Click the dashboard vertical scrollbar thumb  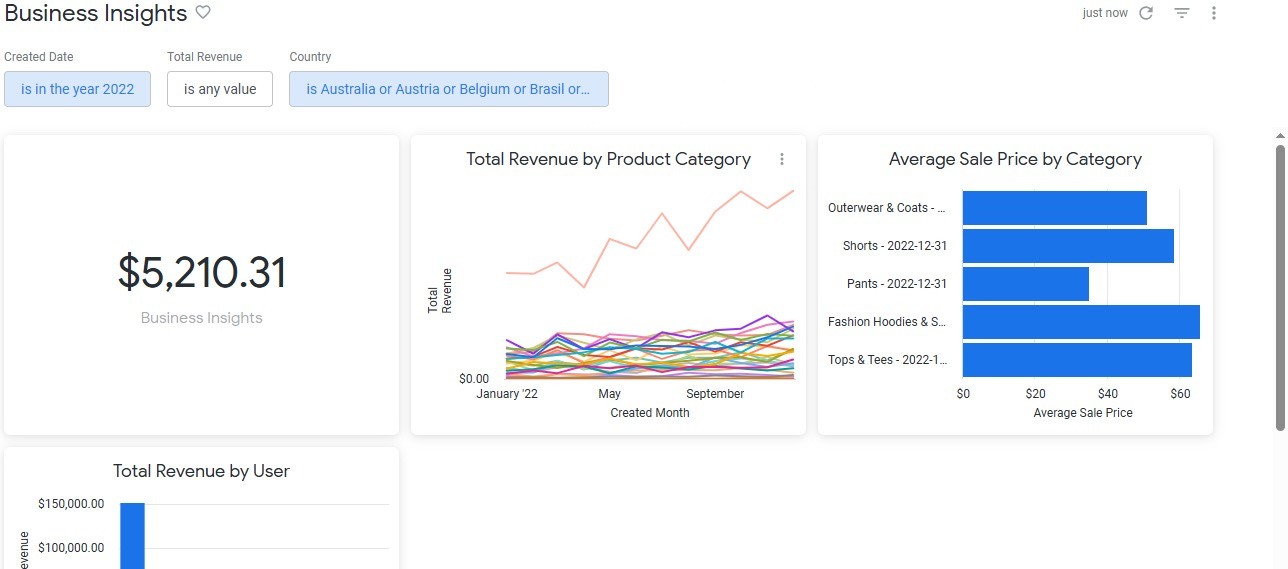click(1280, 288)
